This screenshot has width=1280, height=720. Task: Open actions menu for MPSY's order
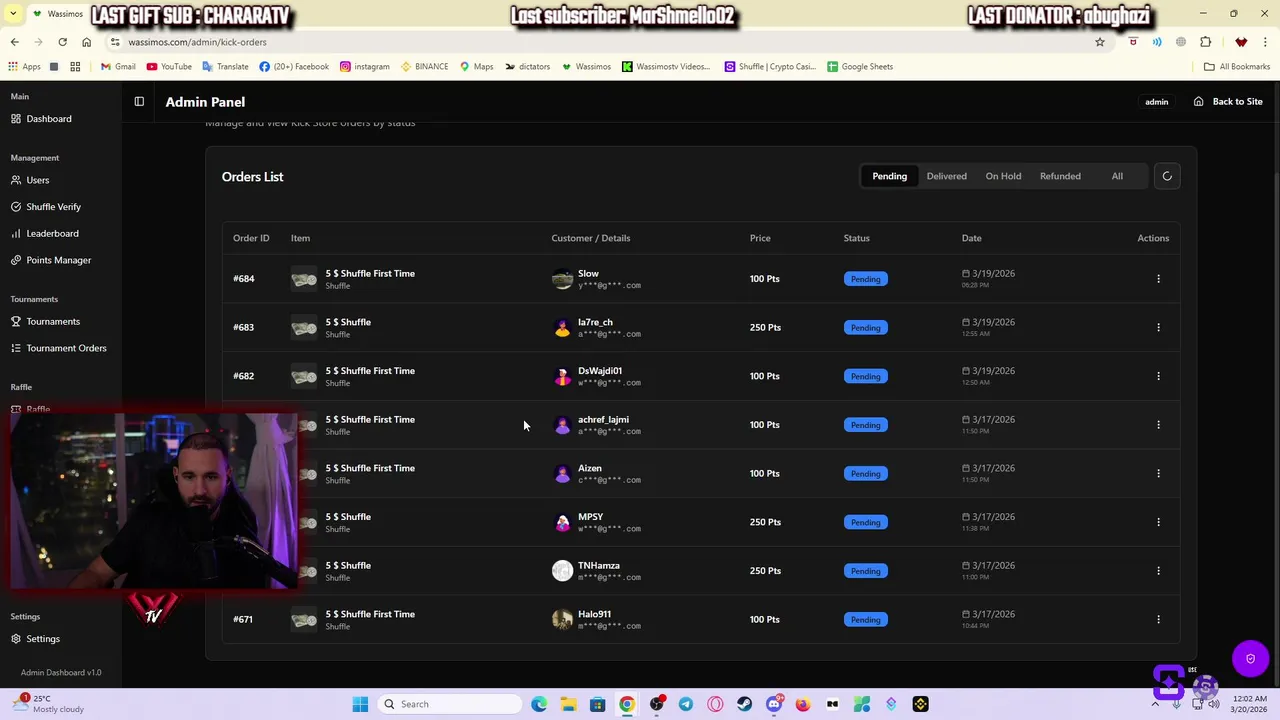[x=1158, y=522]
